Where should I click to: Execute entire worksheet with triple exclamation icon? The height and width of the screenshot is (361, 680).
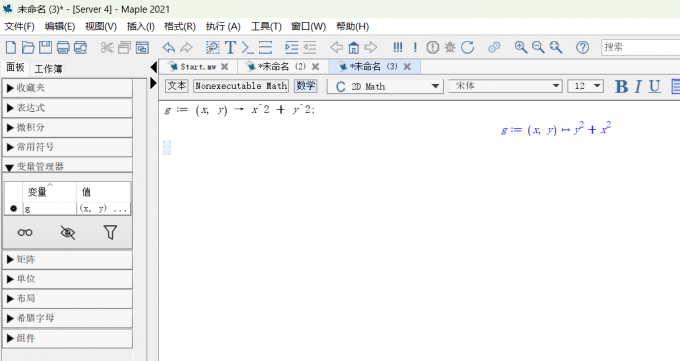pyautogui.click(x=398, y=47)
